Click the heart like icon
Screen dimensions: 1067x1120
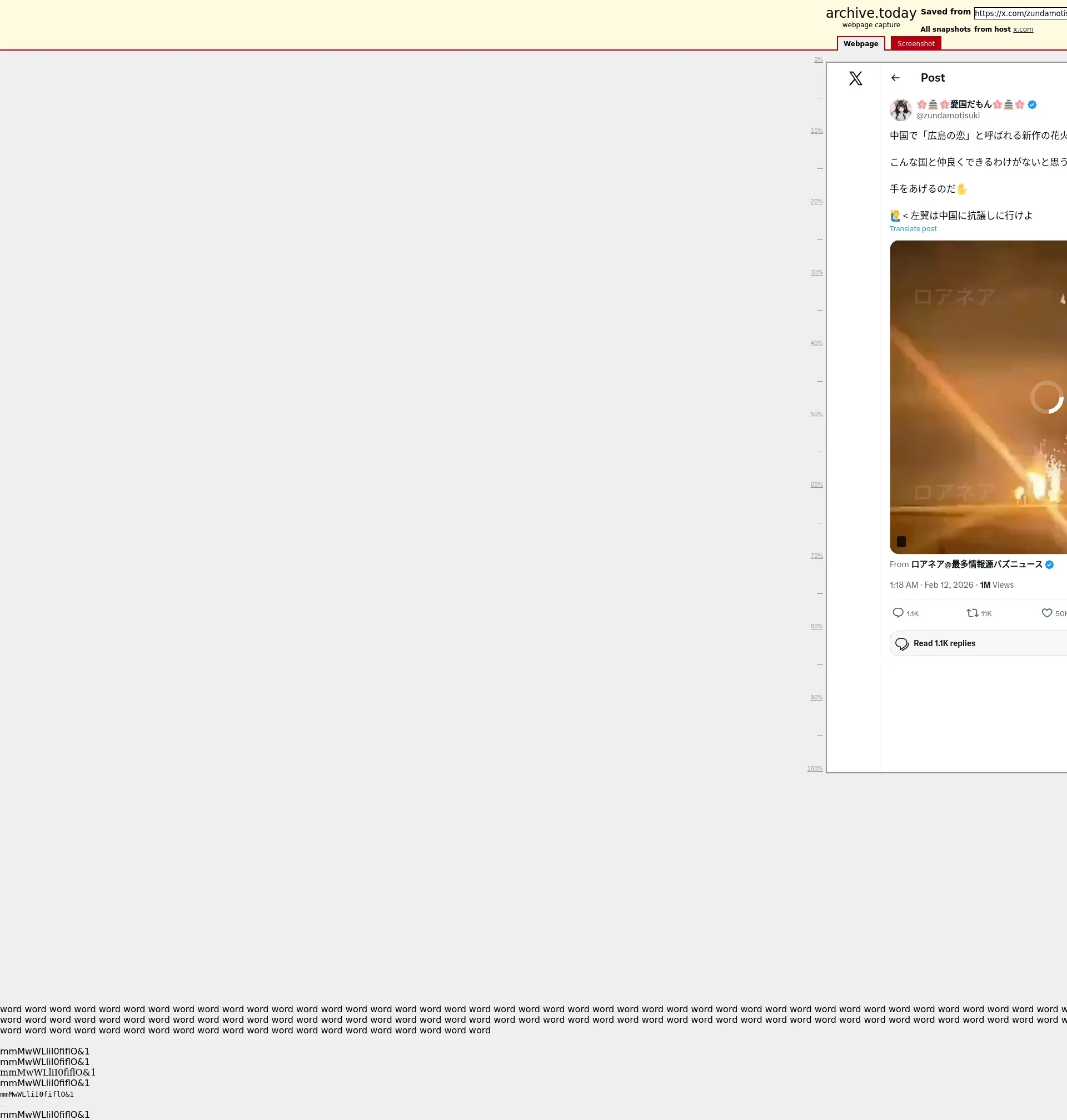click(1046, 612)
